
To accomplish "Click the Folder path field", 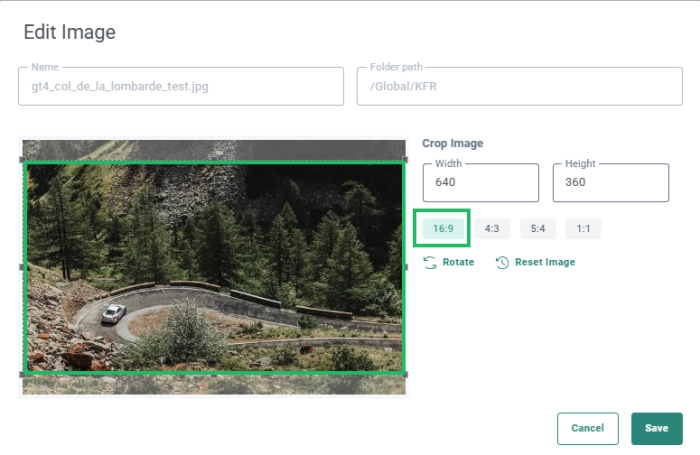I will (x=519, y=86).
